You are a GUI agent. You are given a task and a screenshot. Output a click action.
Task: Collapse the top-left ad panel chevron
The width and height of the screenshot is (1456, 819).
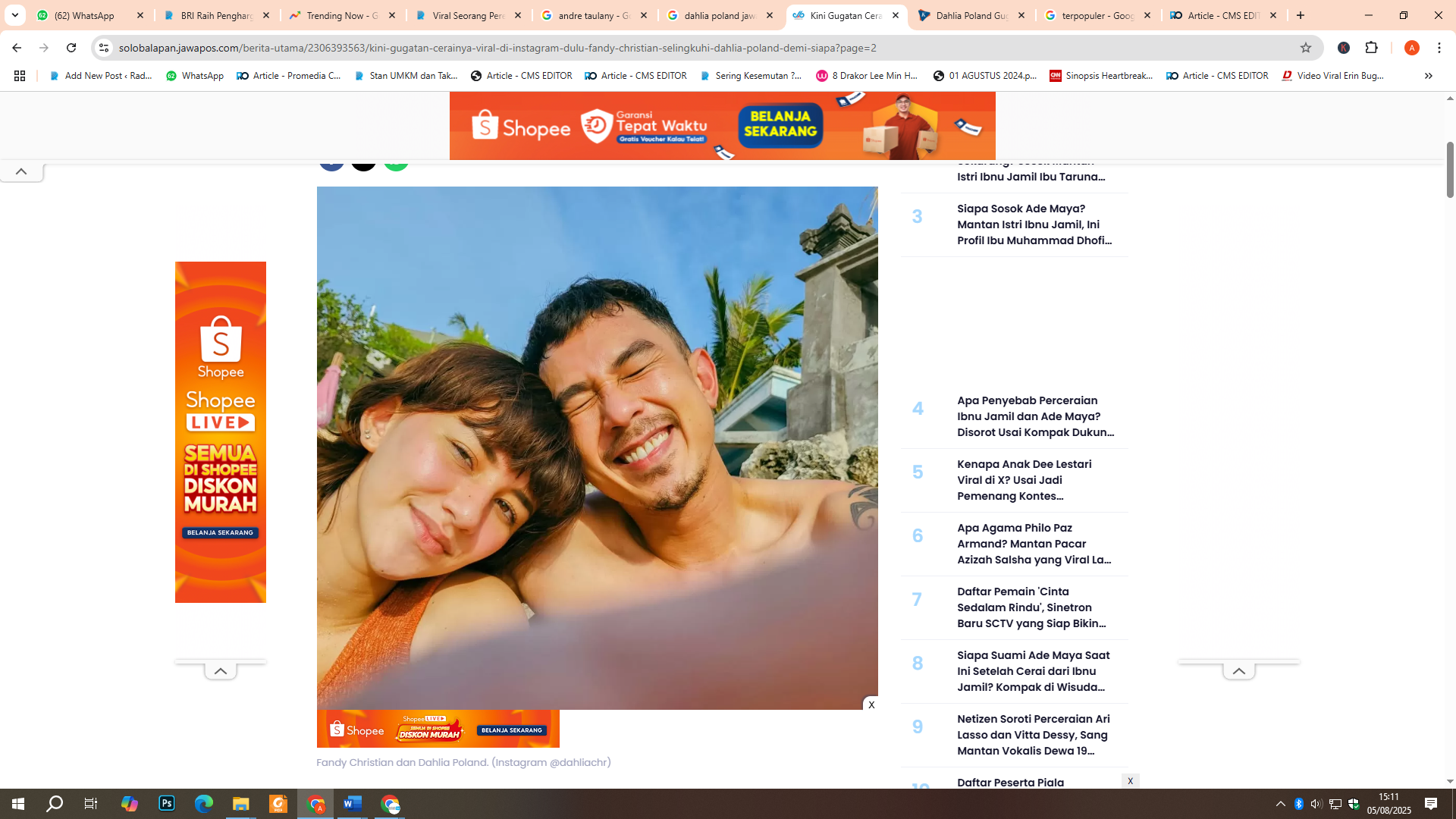[21, 172]
